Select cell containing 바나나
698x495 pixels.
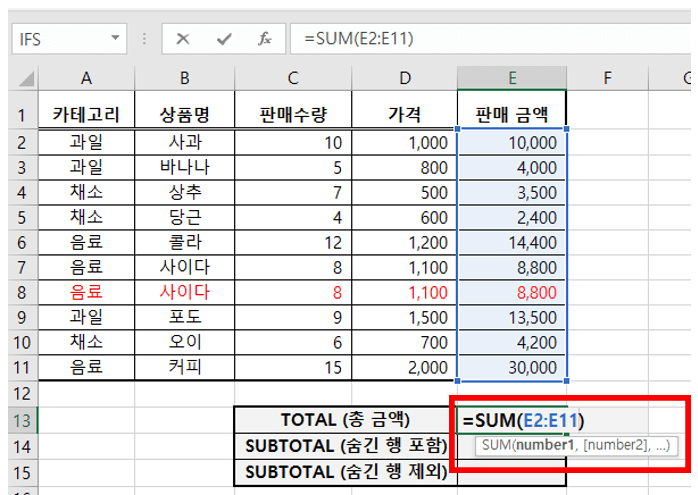[x=184, y=167]
